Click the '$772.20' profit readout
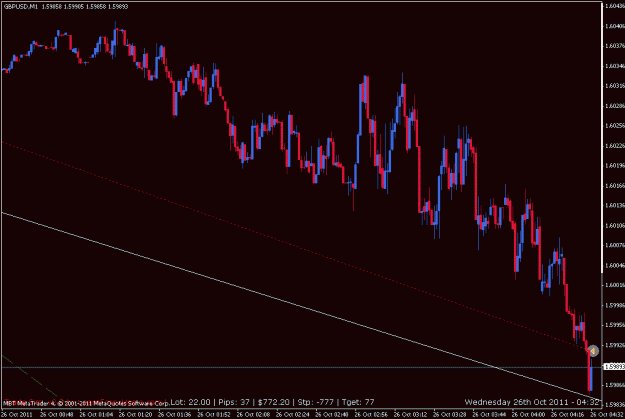Screen dimensions: 625x419 [x=273, y=402]
